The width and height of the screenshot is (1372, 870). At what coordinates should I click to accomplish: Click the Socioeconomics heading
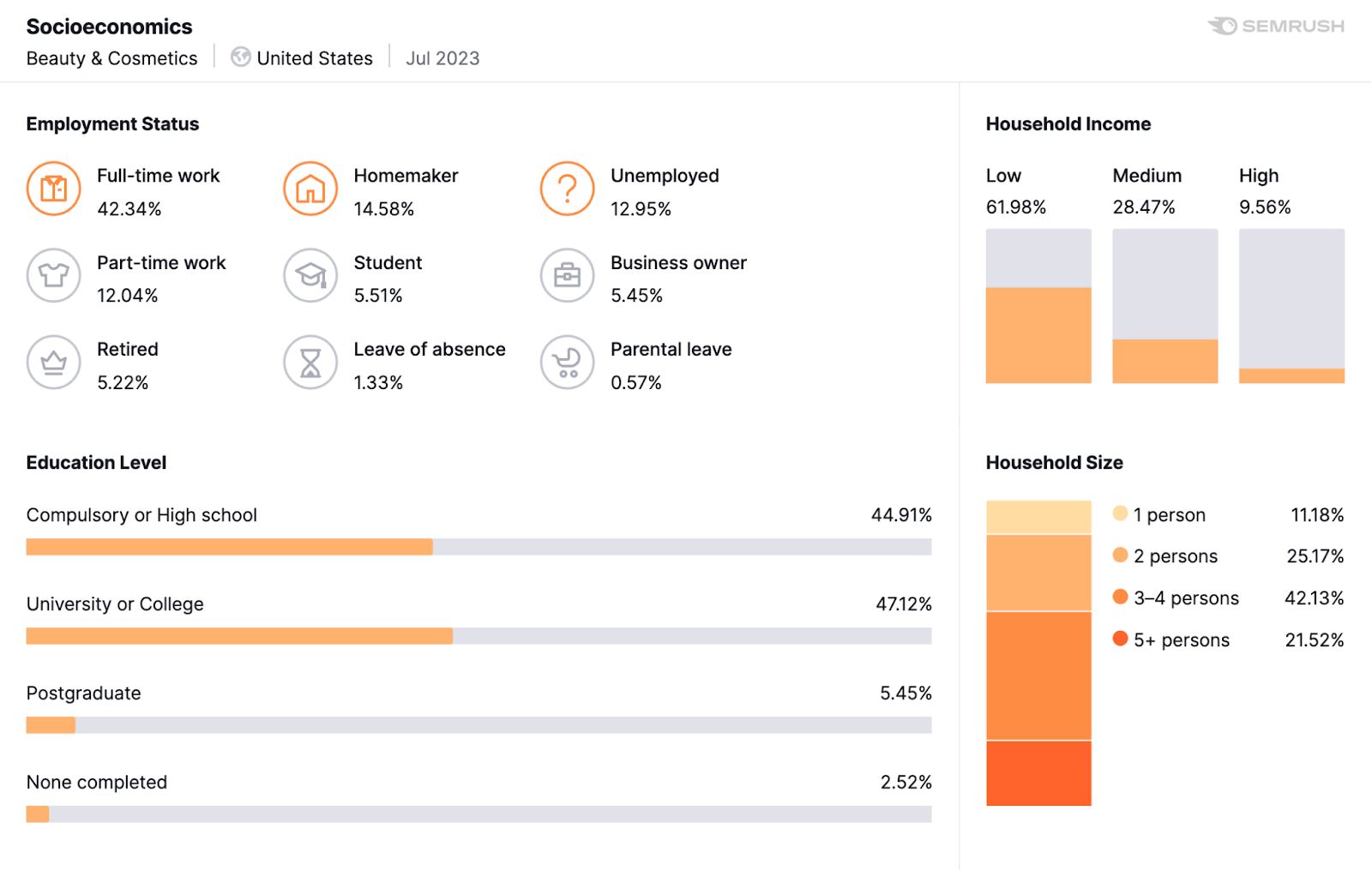pyautogui.click(x=108, y=26)
